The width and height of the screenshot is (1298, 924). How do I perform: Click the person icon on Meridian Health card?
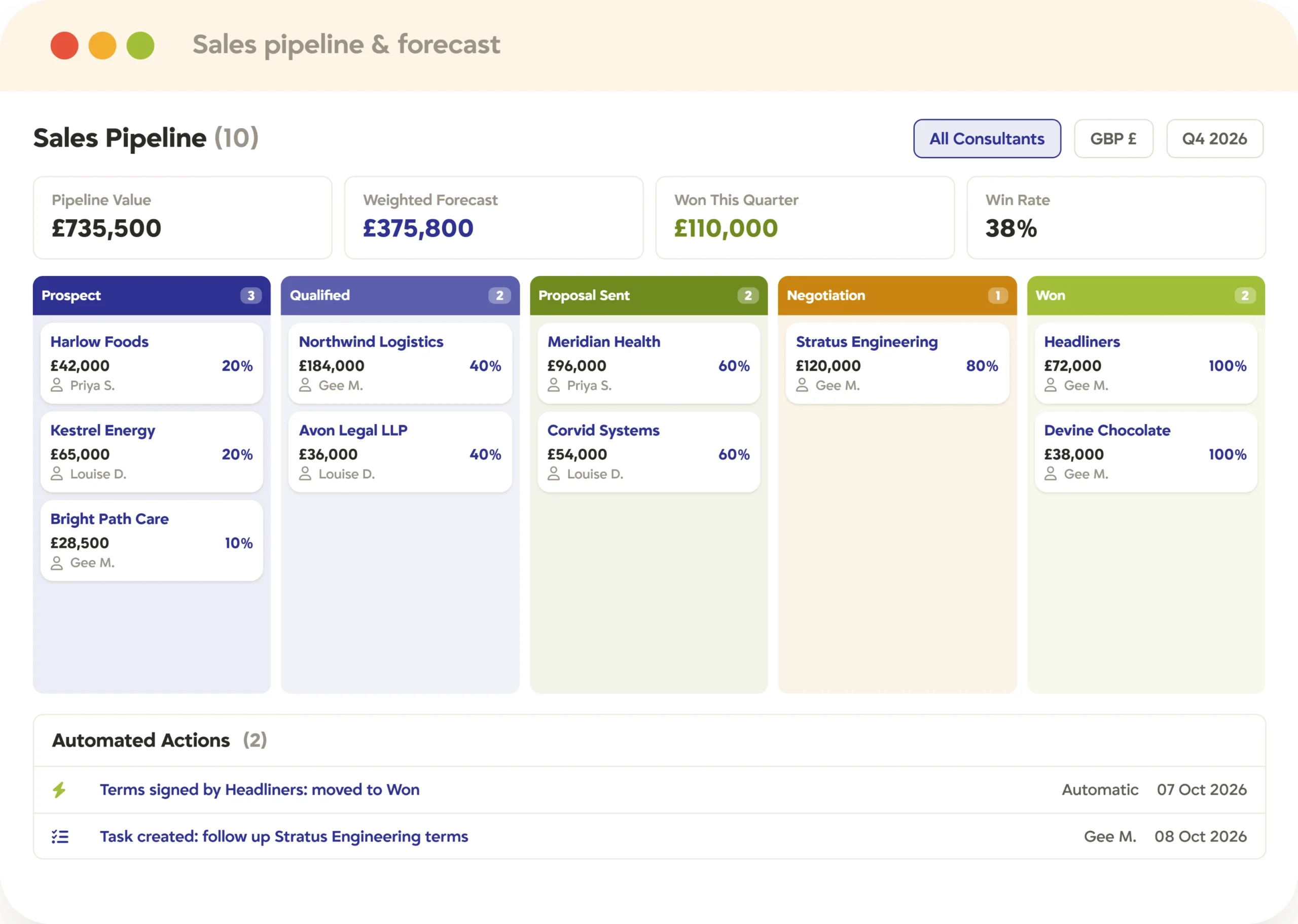(554, 385)
